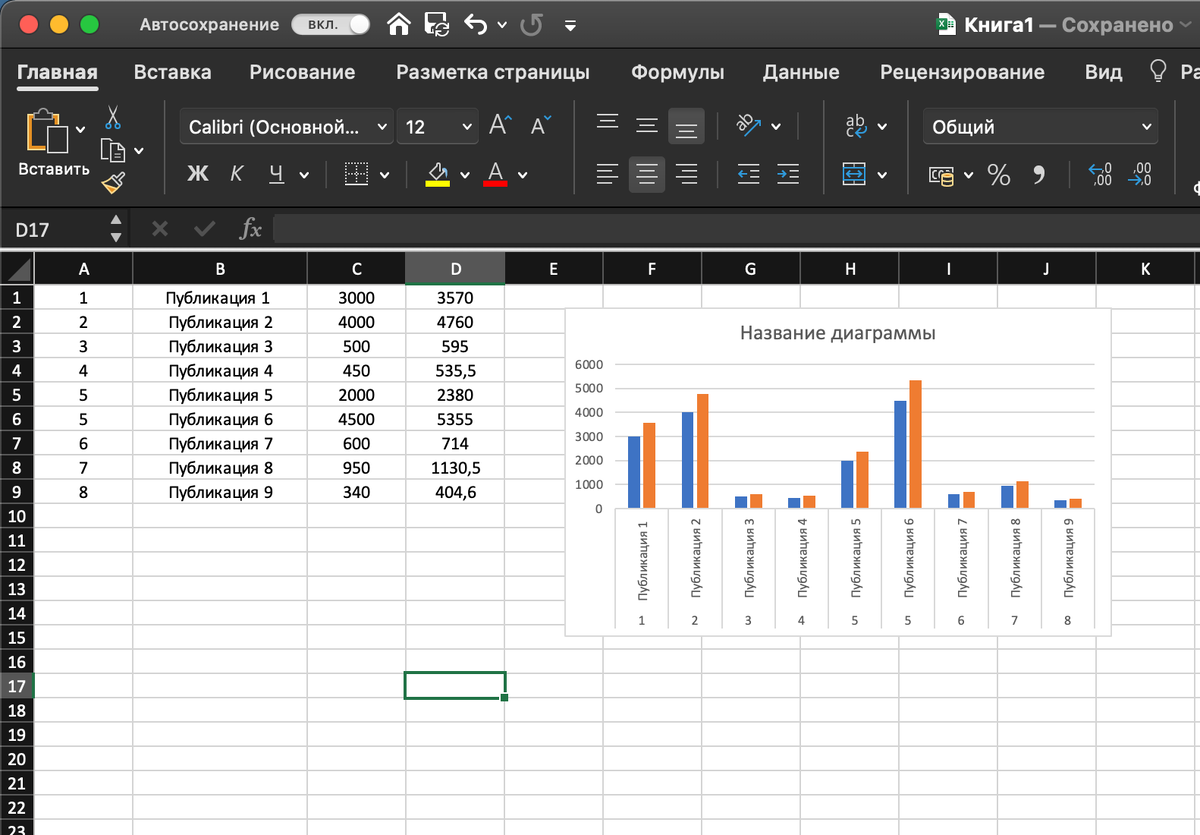Select column D header
This screenshot has width=1200, height=835.
[455, 268]
